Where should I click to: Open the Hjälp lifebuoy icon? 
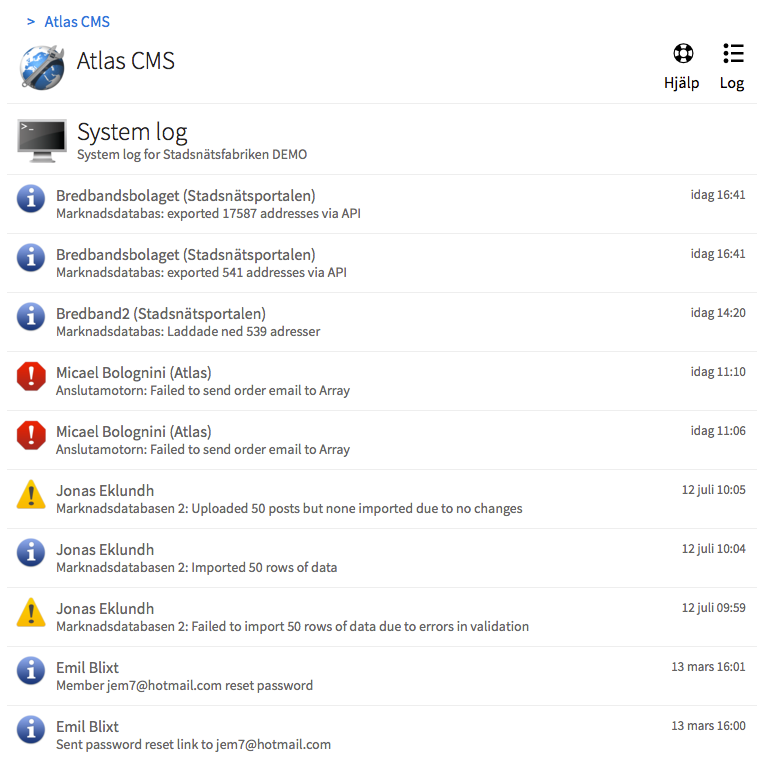[682, 54]
